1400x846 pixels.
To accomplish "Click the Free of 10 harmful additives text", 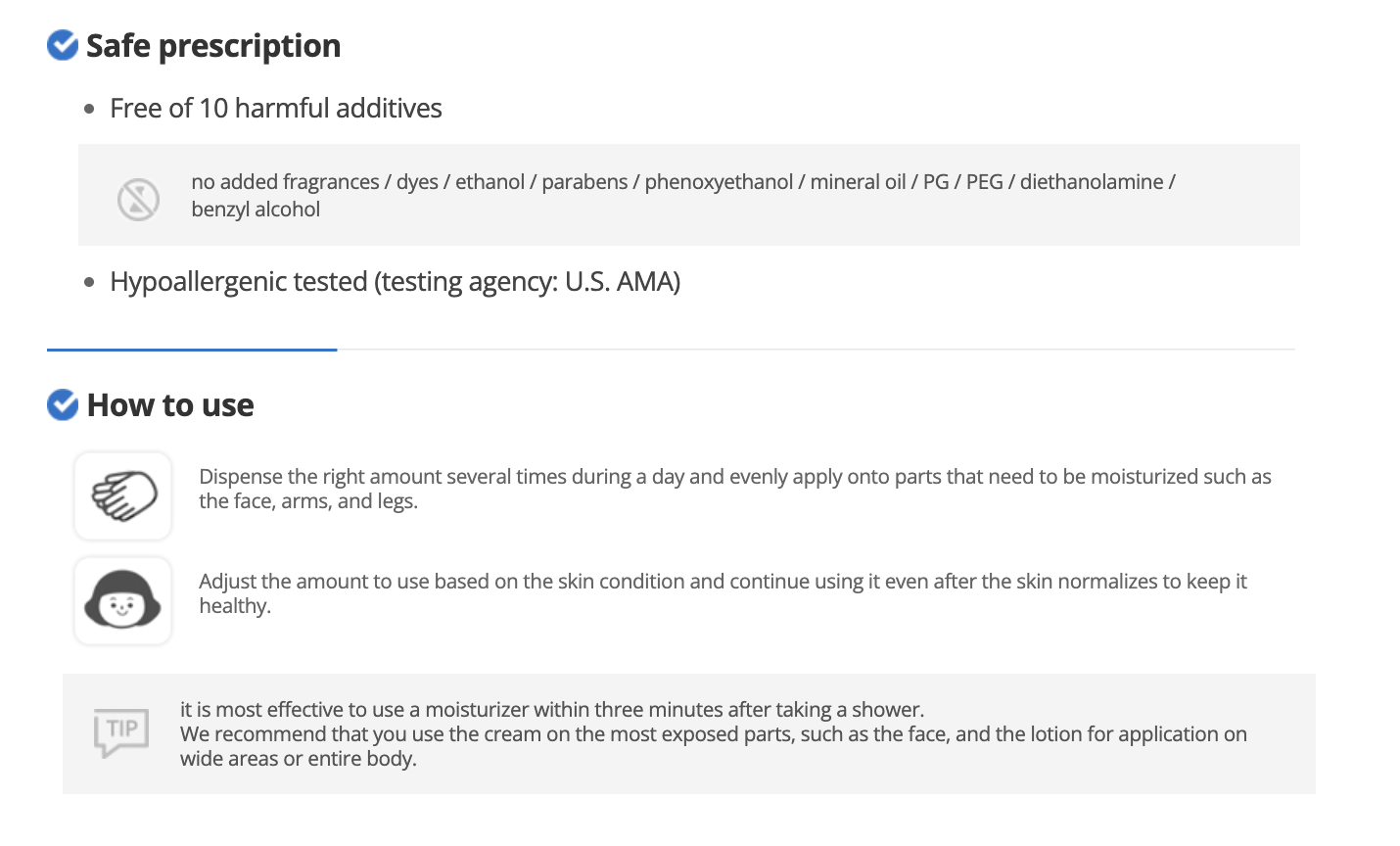I will click(275, 108).
